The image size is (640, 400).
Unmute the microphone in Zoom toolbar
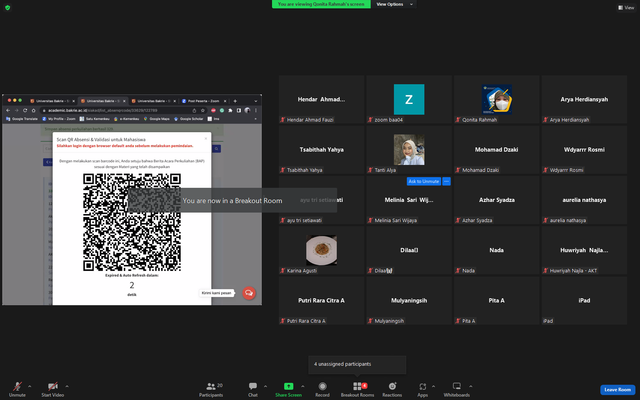[x=17, y=389]
